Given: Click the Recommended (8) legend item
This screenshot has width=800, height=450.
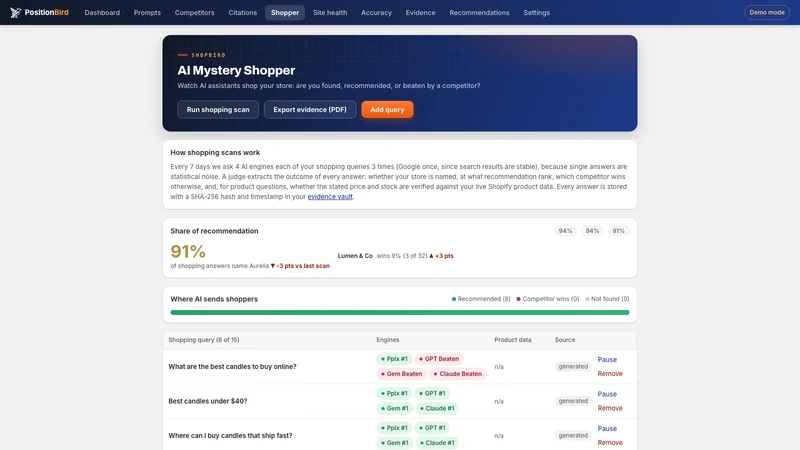Looking at the screenshot, I should coord(481,298).
